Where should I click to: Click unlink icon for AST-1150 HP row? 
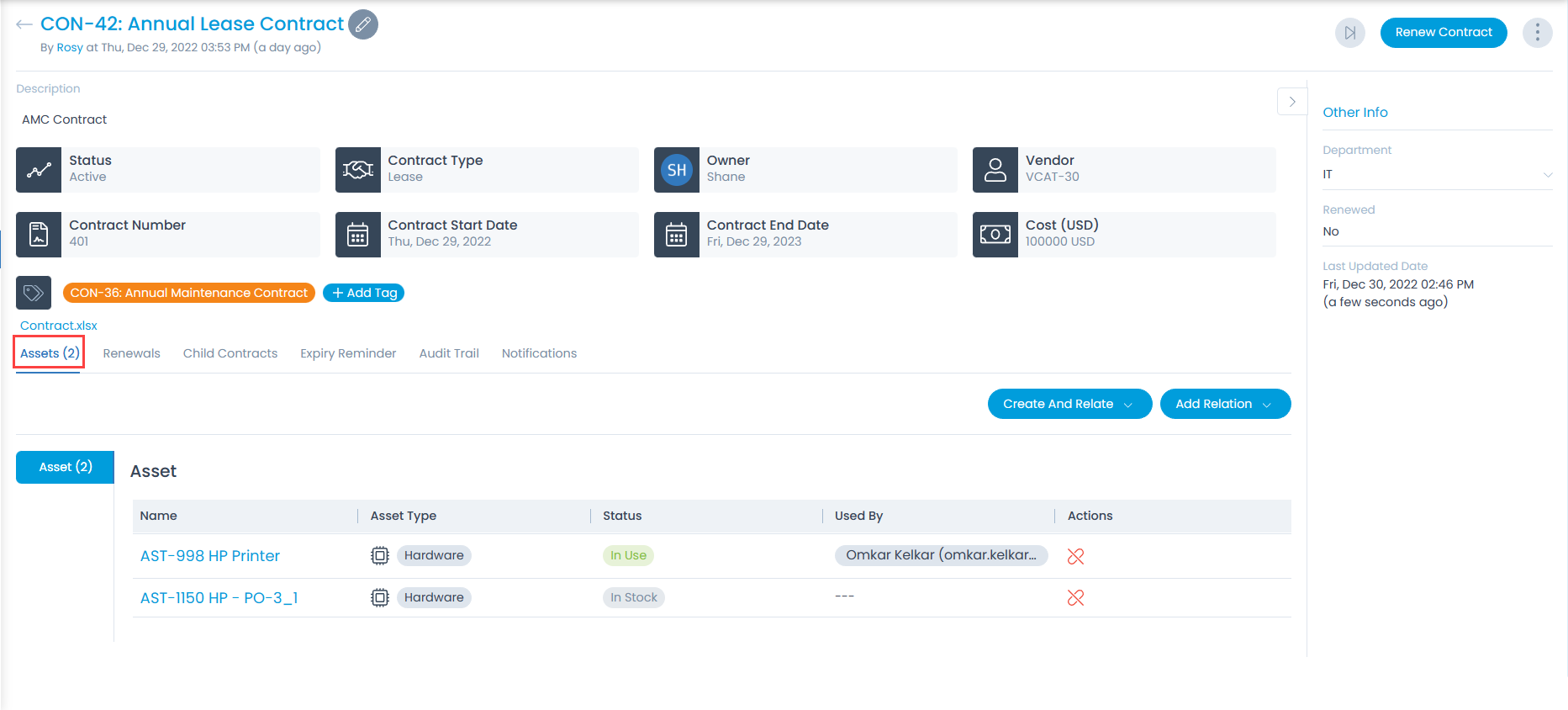[x=1075, y=598]
